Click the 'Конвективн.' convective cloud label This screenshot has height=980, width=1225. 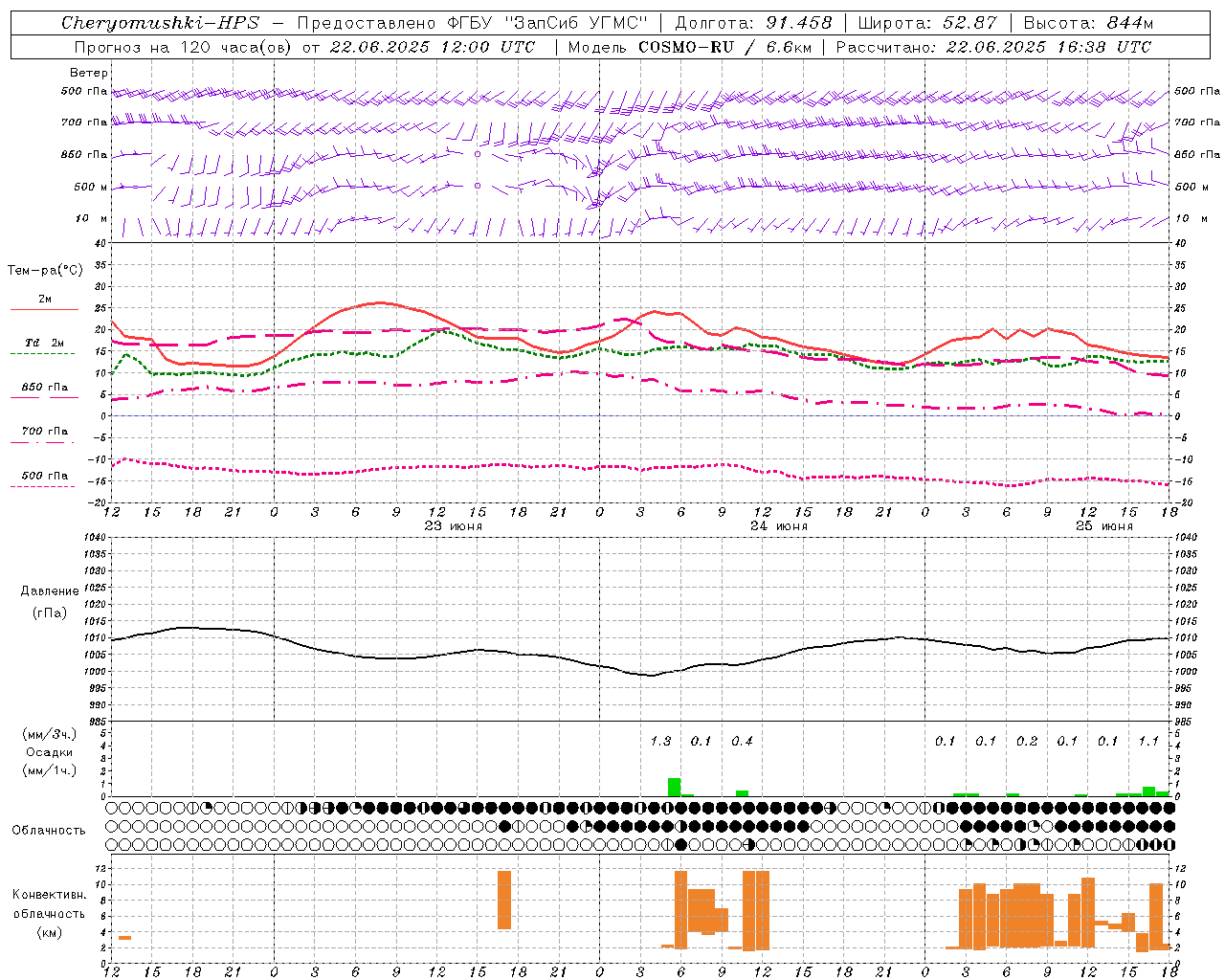(x=50, y=895)
